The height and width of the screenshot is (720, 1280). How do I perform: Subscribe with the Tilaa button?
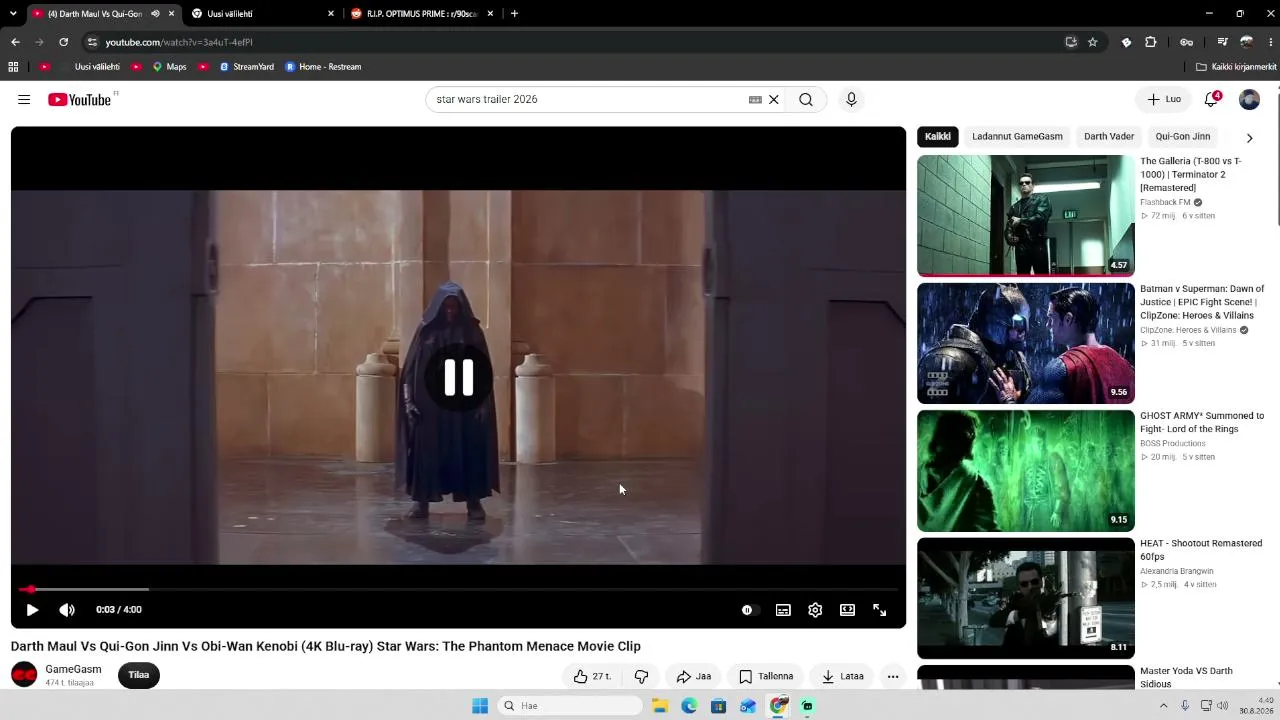(139, 675)
